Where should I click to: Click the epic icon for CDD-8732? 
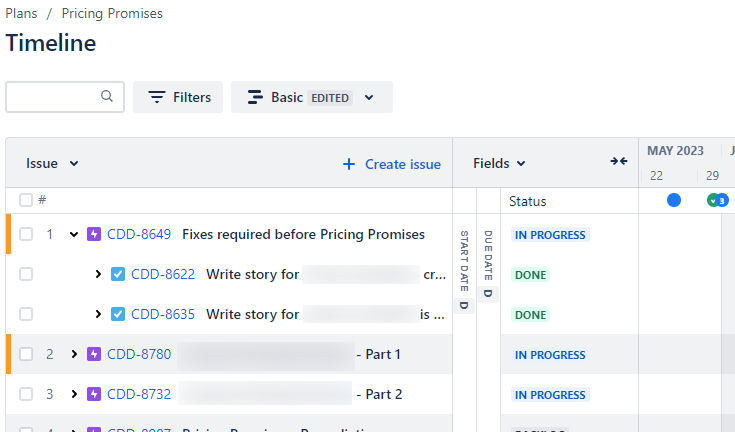click(94, 394)
